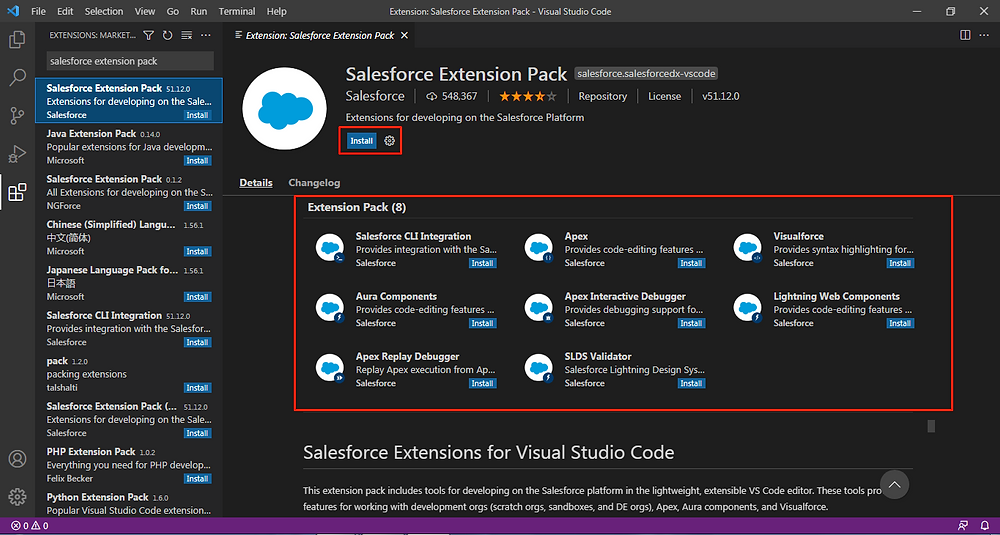The height and width of the screenshot is (535, 1000).
Task: Click the 548,367 install count
Action: (x=452, y=96)
